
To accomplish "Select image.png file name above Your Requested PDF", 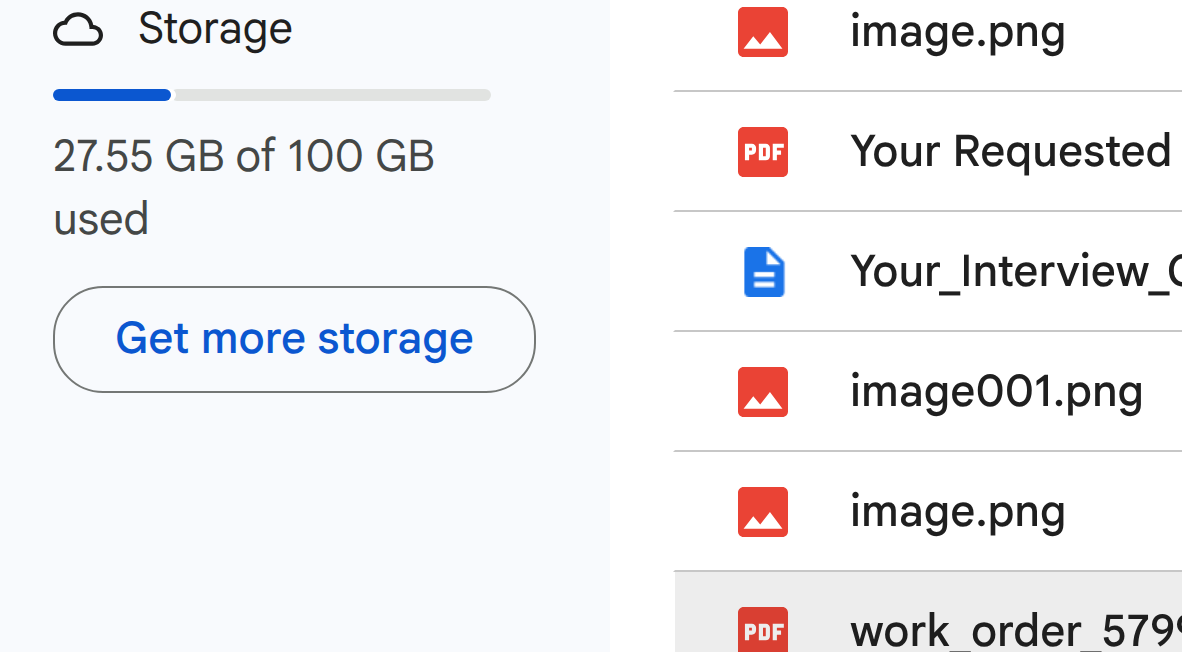I will pyautogui.click(x=957, y=32).
